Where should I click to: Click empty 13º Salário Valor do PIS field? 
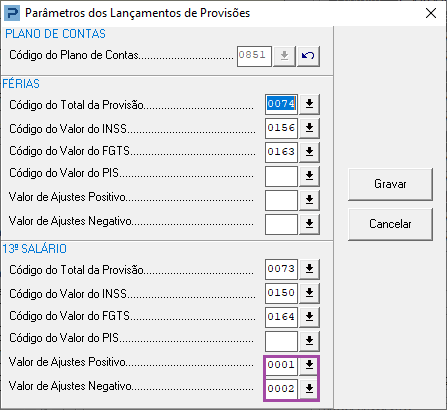[x=281, y=341]
